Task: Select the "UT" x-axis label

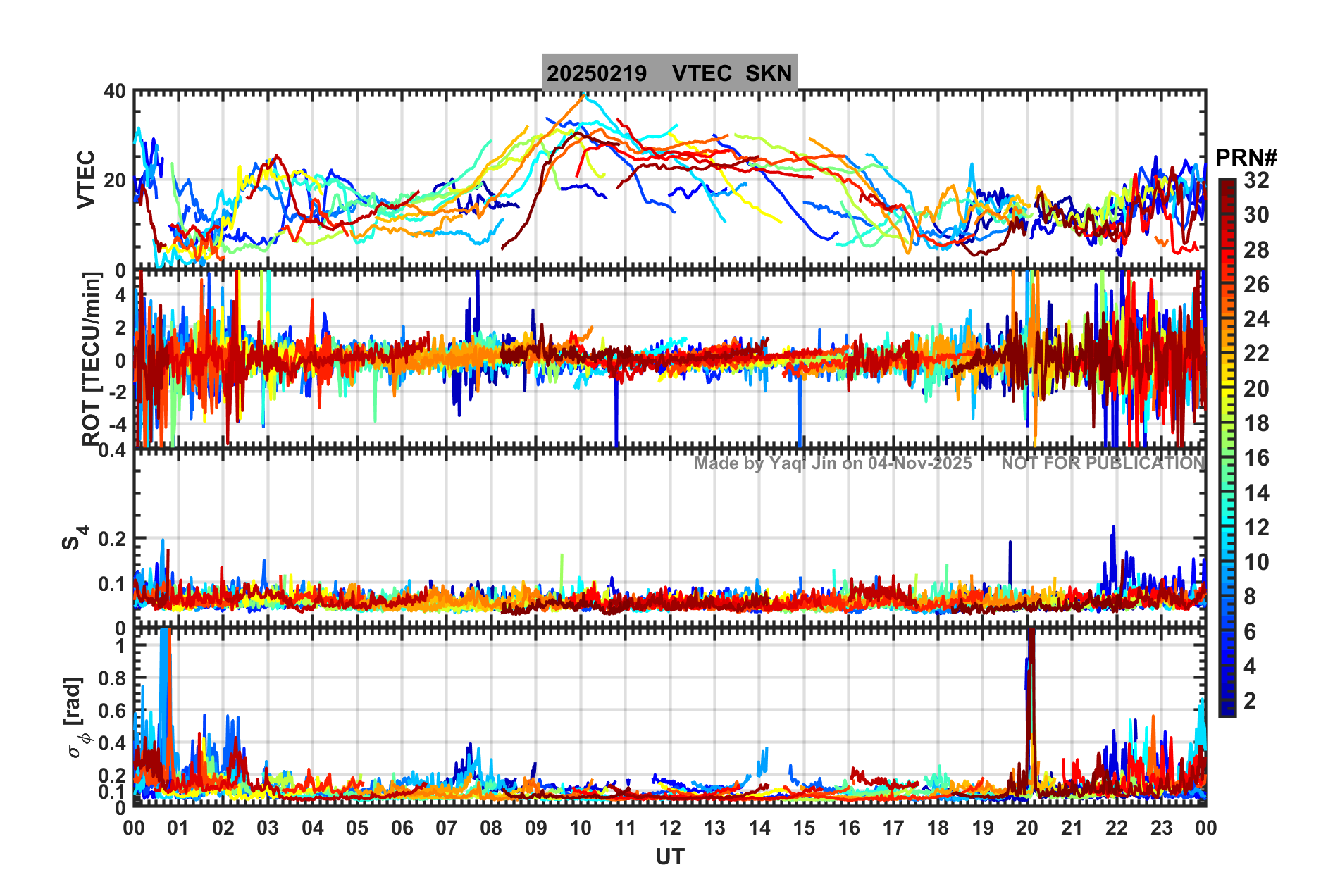Action: pyautogui.click(x=669, y=857)
